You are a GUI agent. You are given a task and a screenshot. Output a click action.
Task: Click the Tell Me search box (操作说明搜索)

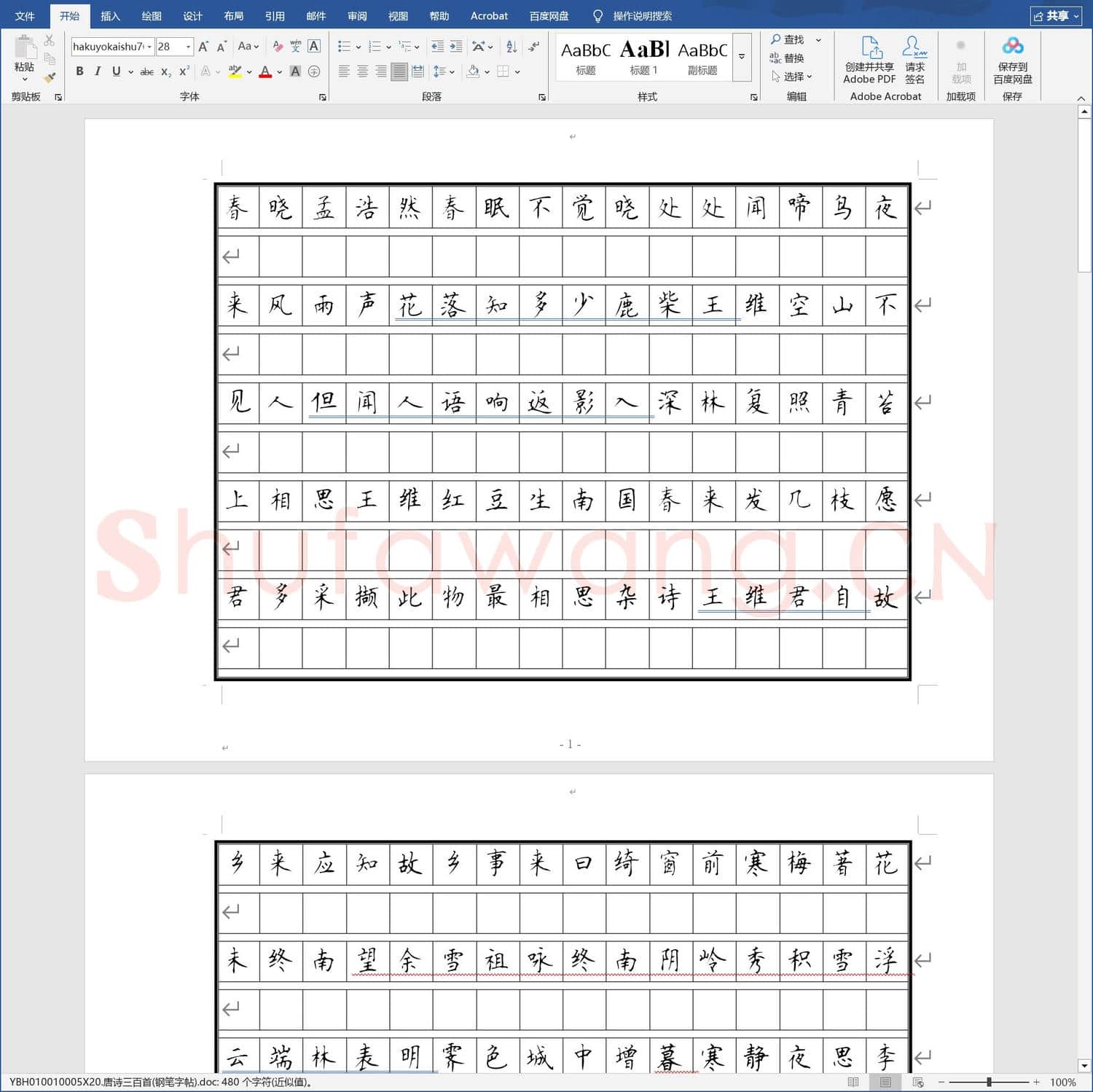pyautogui.click(x=642, y=16)
